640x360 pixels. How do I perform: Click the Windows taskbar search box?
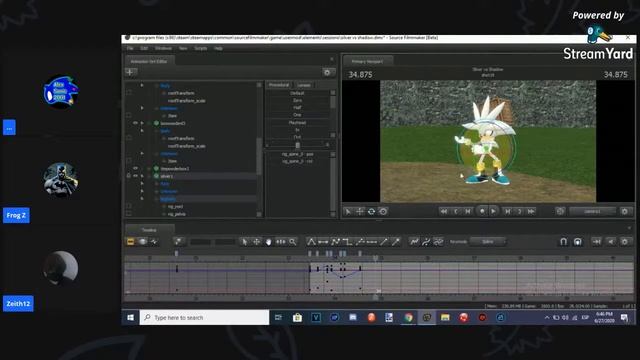point(204,318)
